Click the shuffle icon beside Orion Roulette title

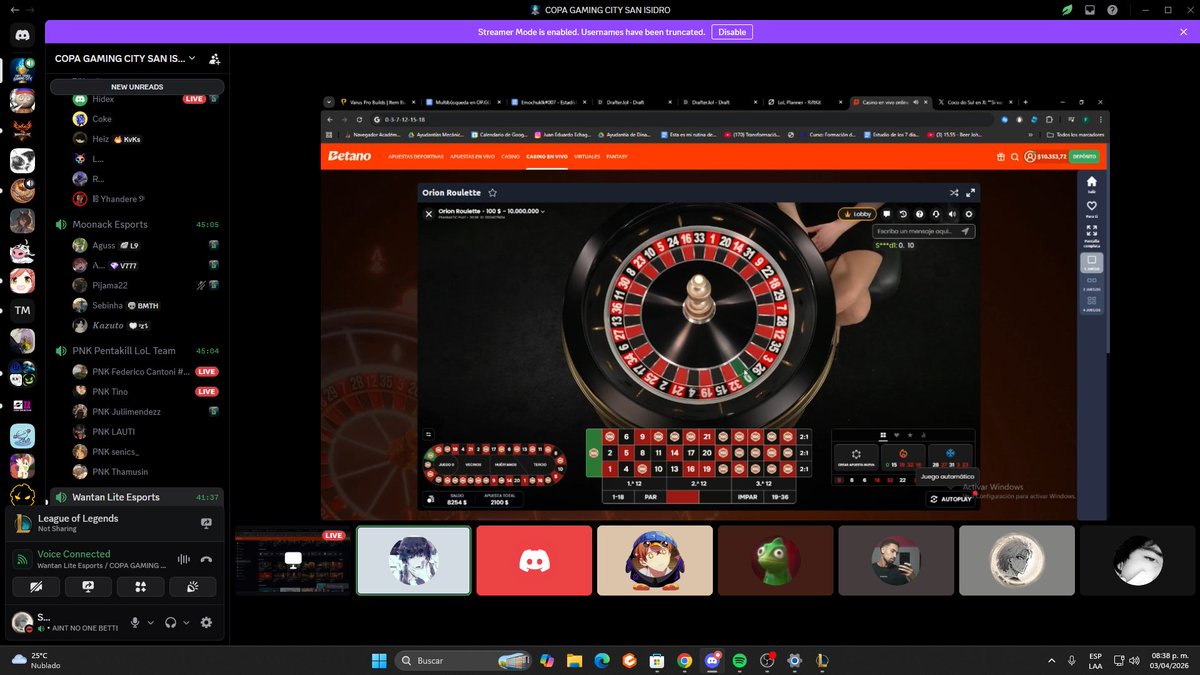(x=954, y=192)
